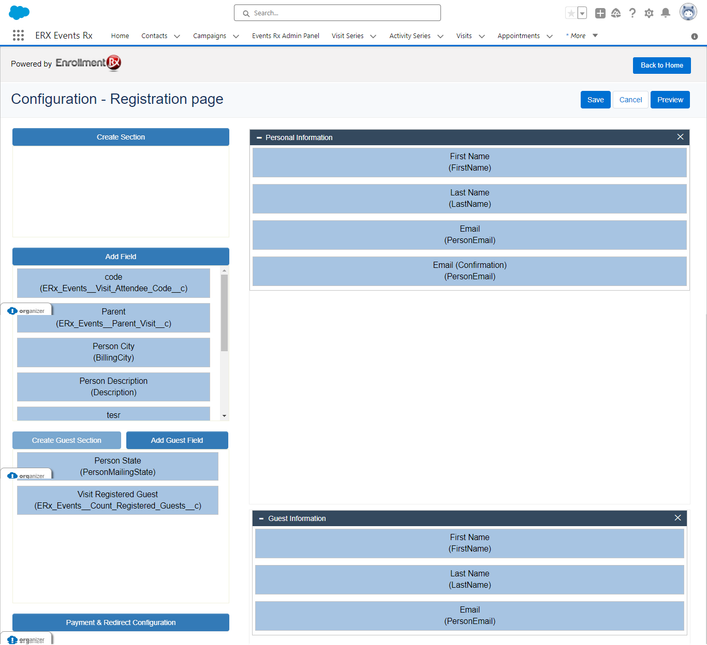
Task: Open the Salesforce Help question mark
Action: tap(632, 13)
